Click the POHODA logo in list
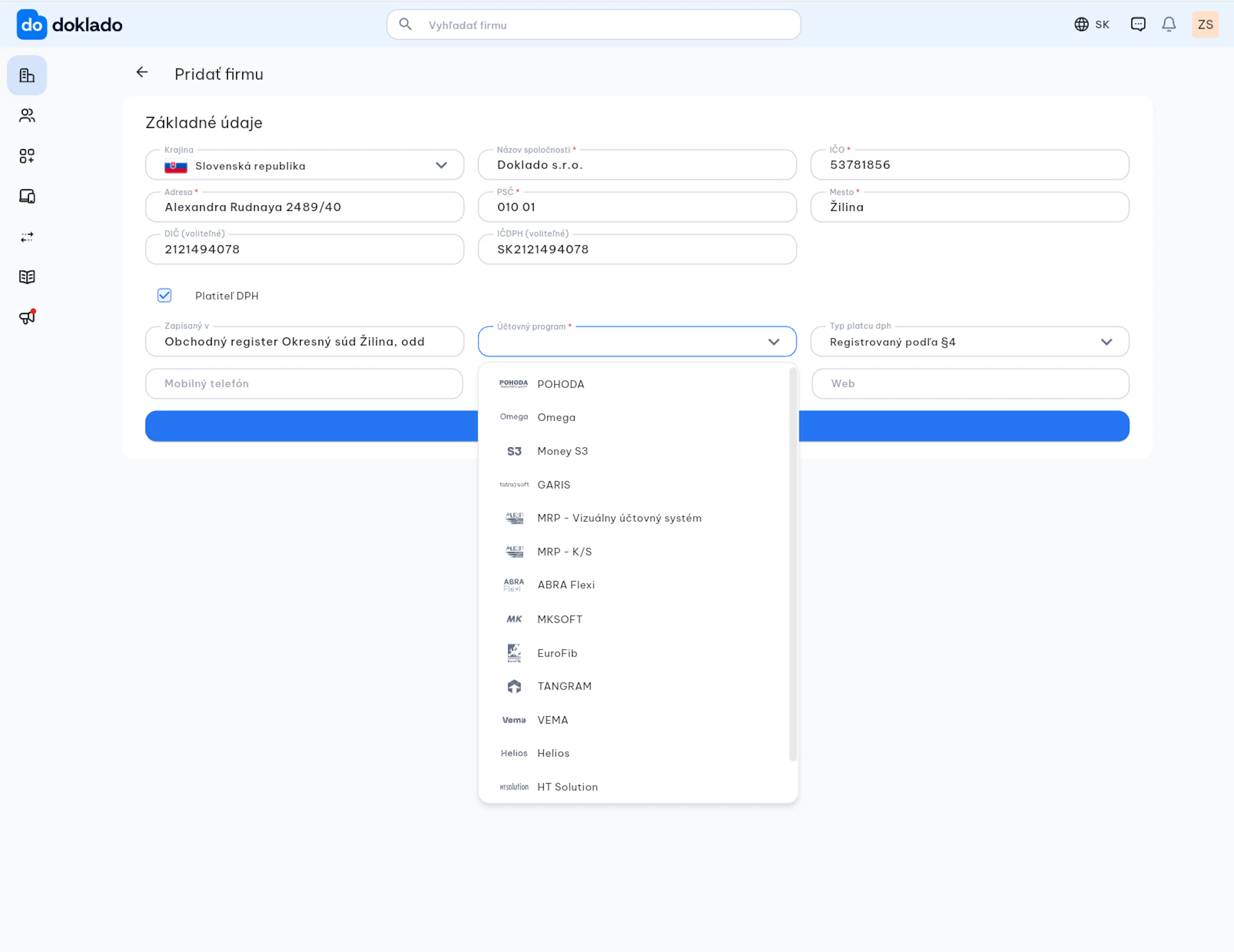Screen dimensions: 1234x952 tap(514, 384)
